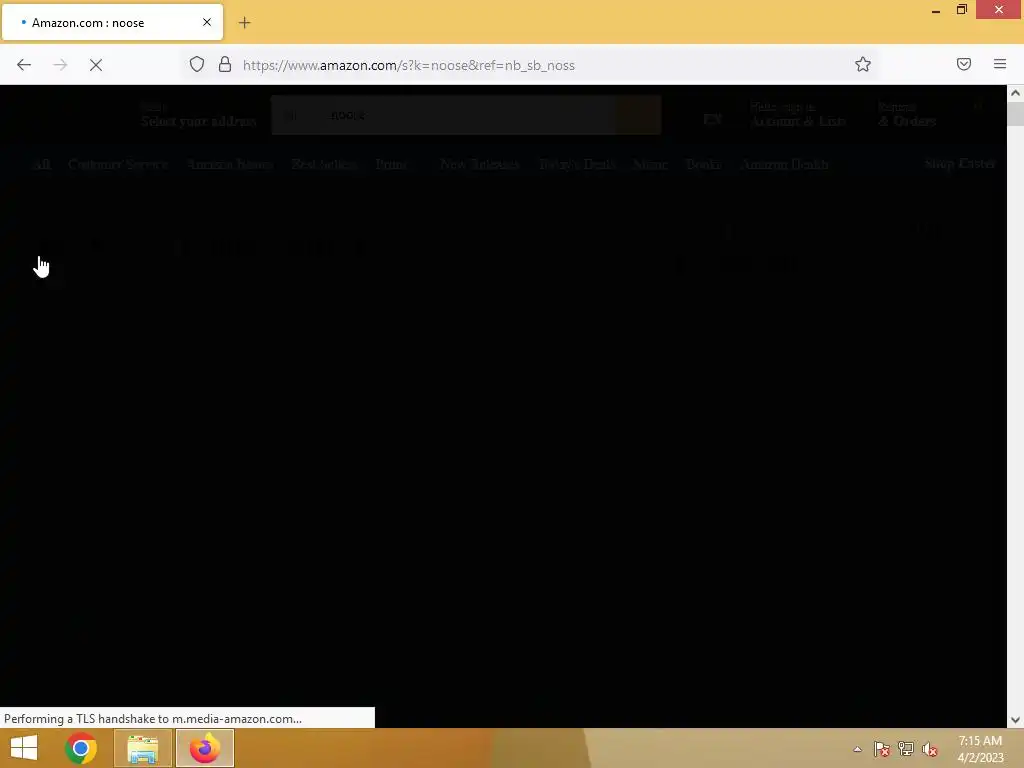This screenshot has height=768, width=1024.
Task: Show hidden system tray icons
Action: [857, 749]
